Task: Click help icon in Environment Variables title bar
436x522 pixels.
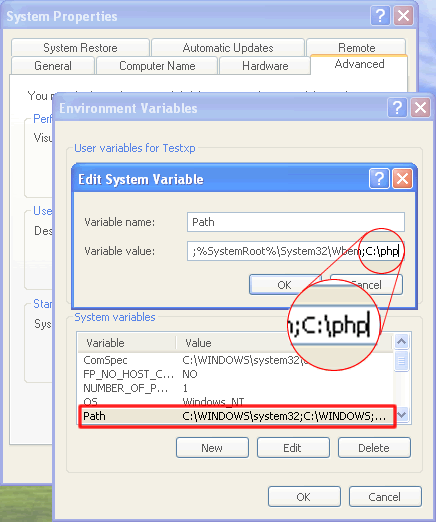Action: tap(397, 108)
